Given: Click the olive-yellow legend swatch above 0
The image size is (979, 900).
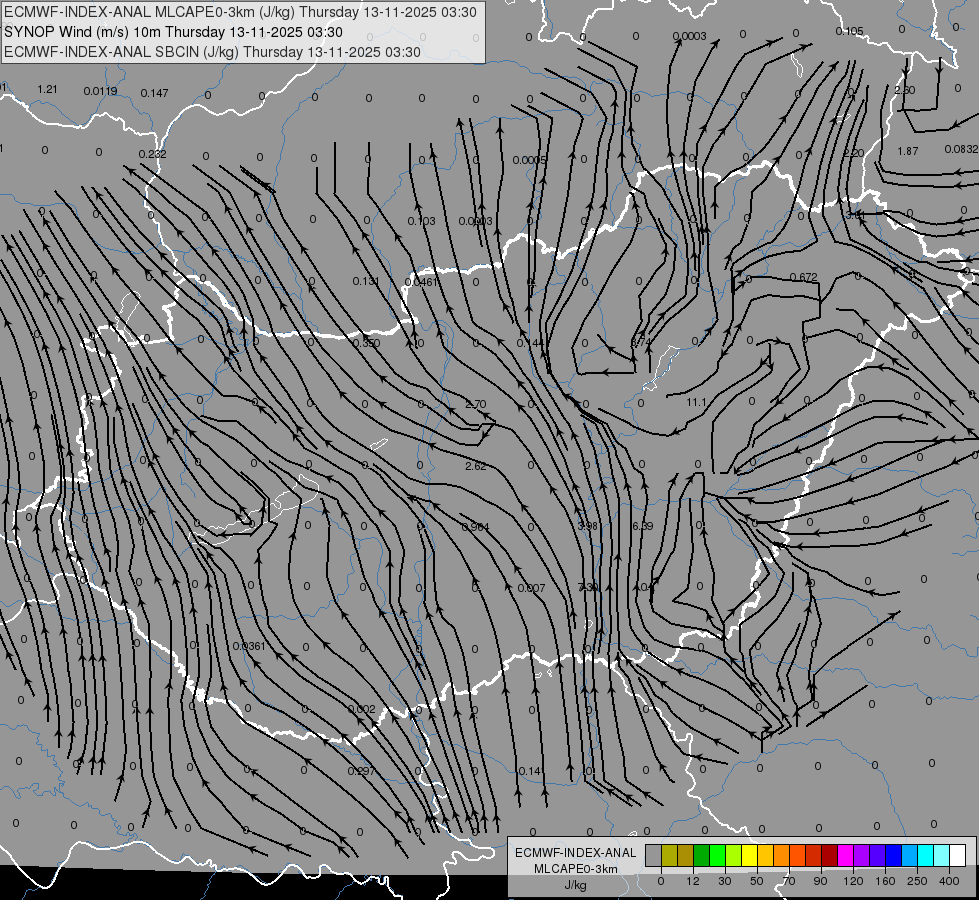Looking at the screenshot, I should pos(669,855).
